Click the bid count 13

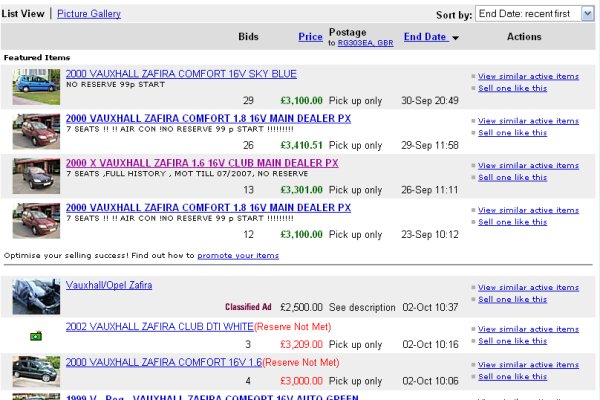[248, 190]
